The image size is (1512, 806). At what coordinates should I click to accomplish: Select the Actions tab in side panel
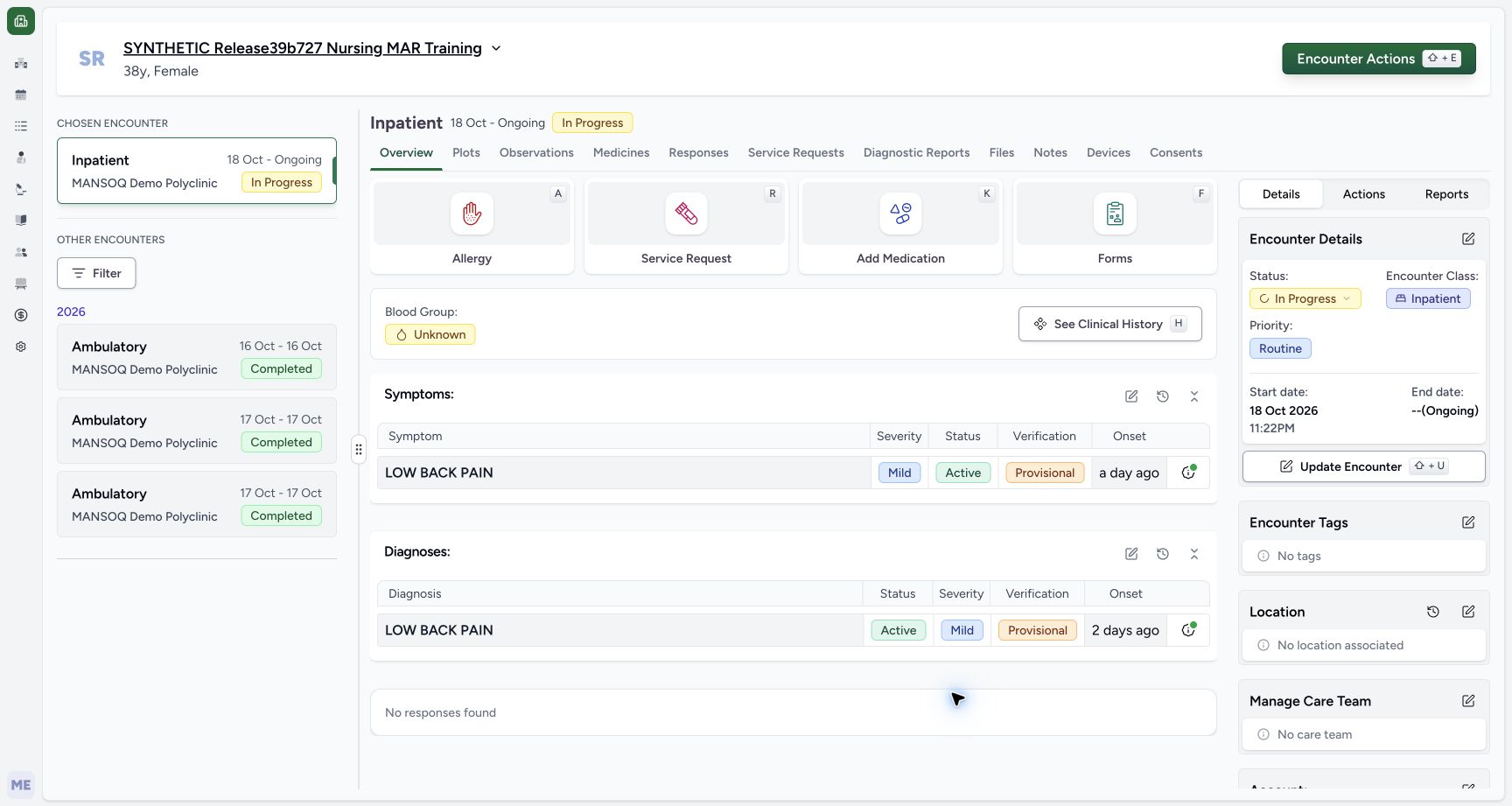click(x=1363, y=194)
